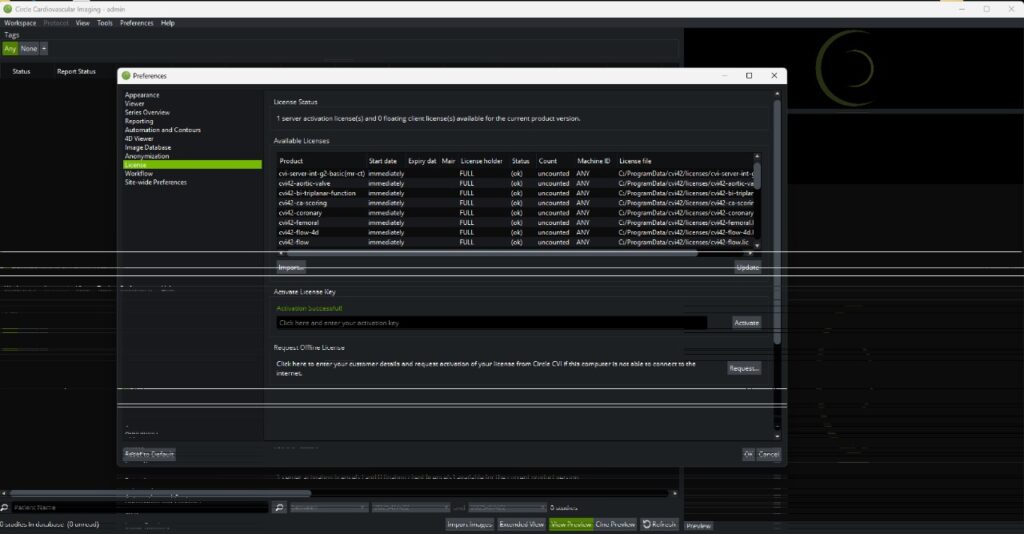The height and width of the screenshot is (534, 1024).
Task: Click the license table horizontal scrollbar
Action: 490,253
